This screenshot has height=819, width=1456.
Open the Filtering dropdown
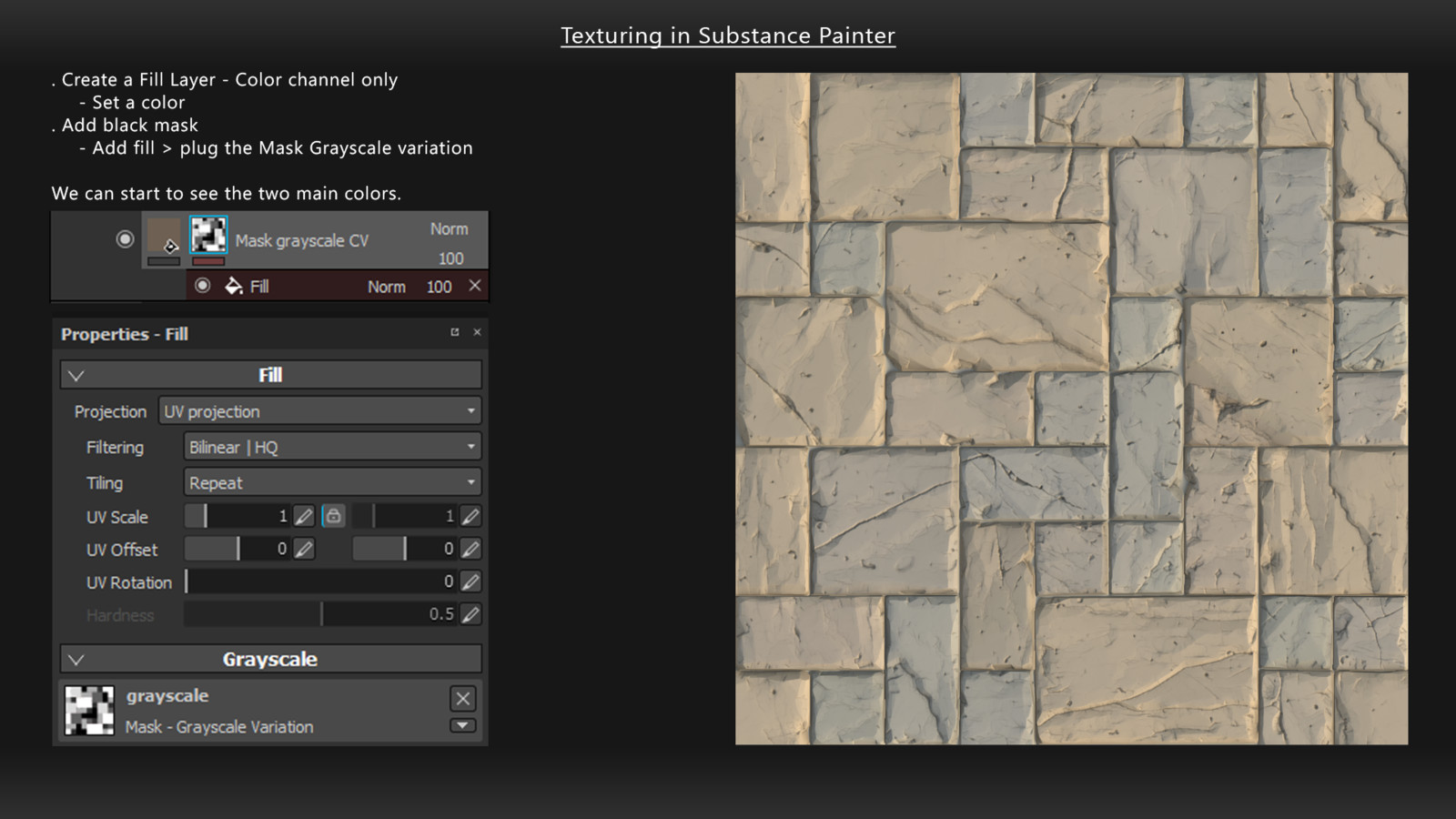tap(332, 447)
